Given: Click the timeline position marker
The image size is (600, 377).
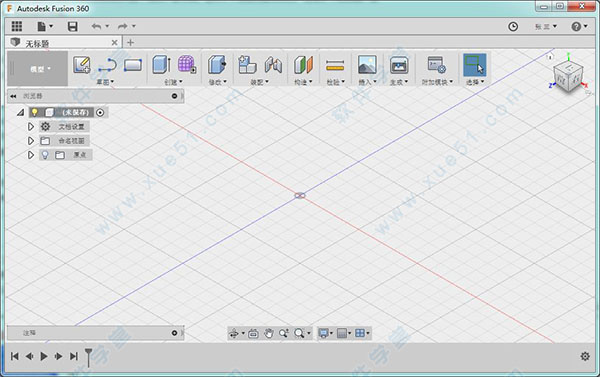Looking at the screenshot, I should [x=88, y=357].
